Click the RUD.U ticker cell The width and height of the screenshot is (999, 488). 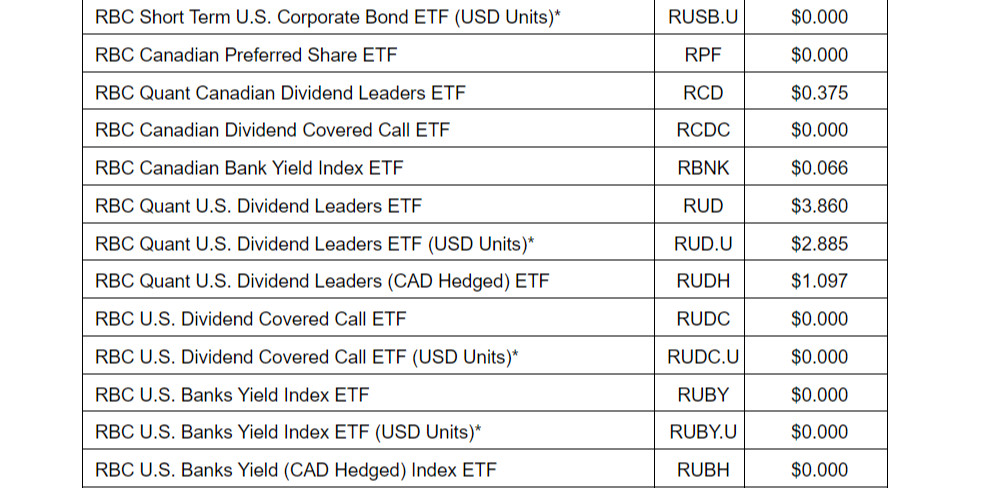[703, 244]
